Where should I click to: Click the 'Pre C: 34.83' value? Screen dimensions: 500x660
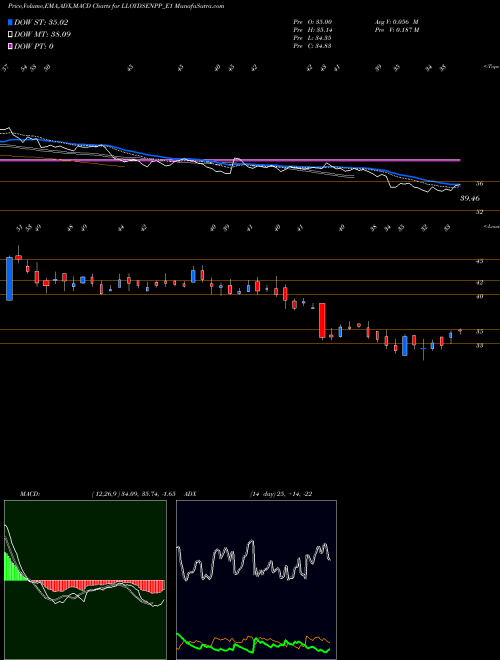tap(312, 46)
